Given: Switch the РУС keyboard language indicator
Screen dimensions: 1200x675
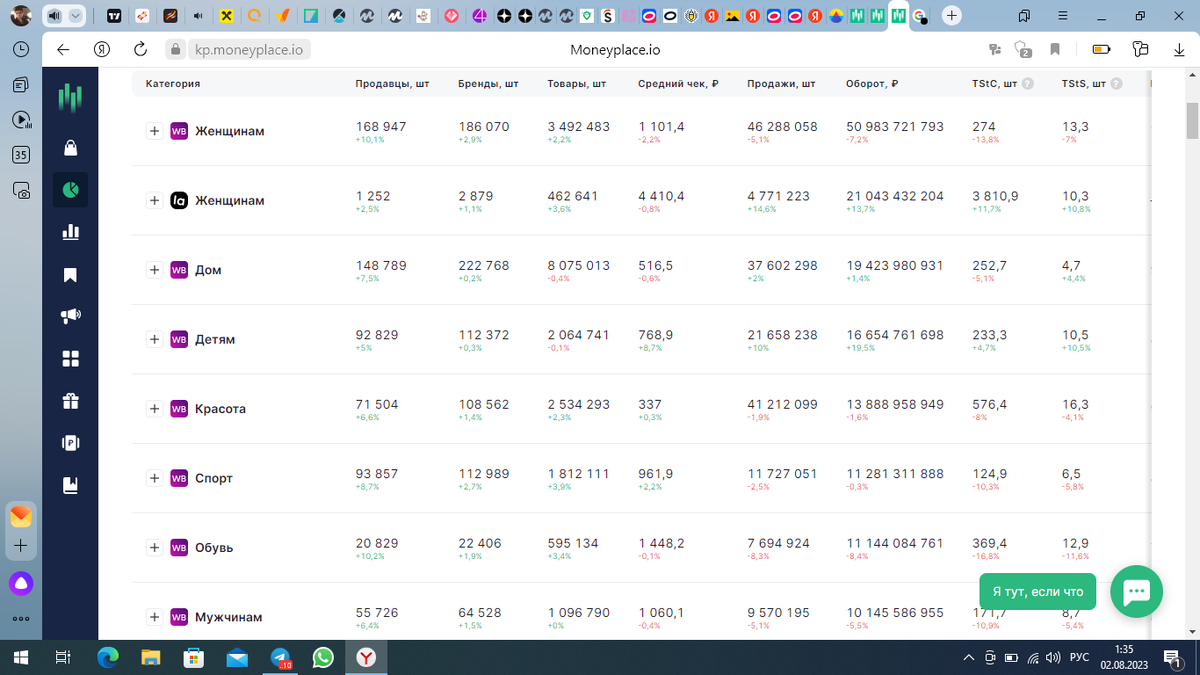Looking at the screenshot, I should [1079, 657].
